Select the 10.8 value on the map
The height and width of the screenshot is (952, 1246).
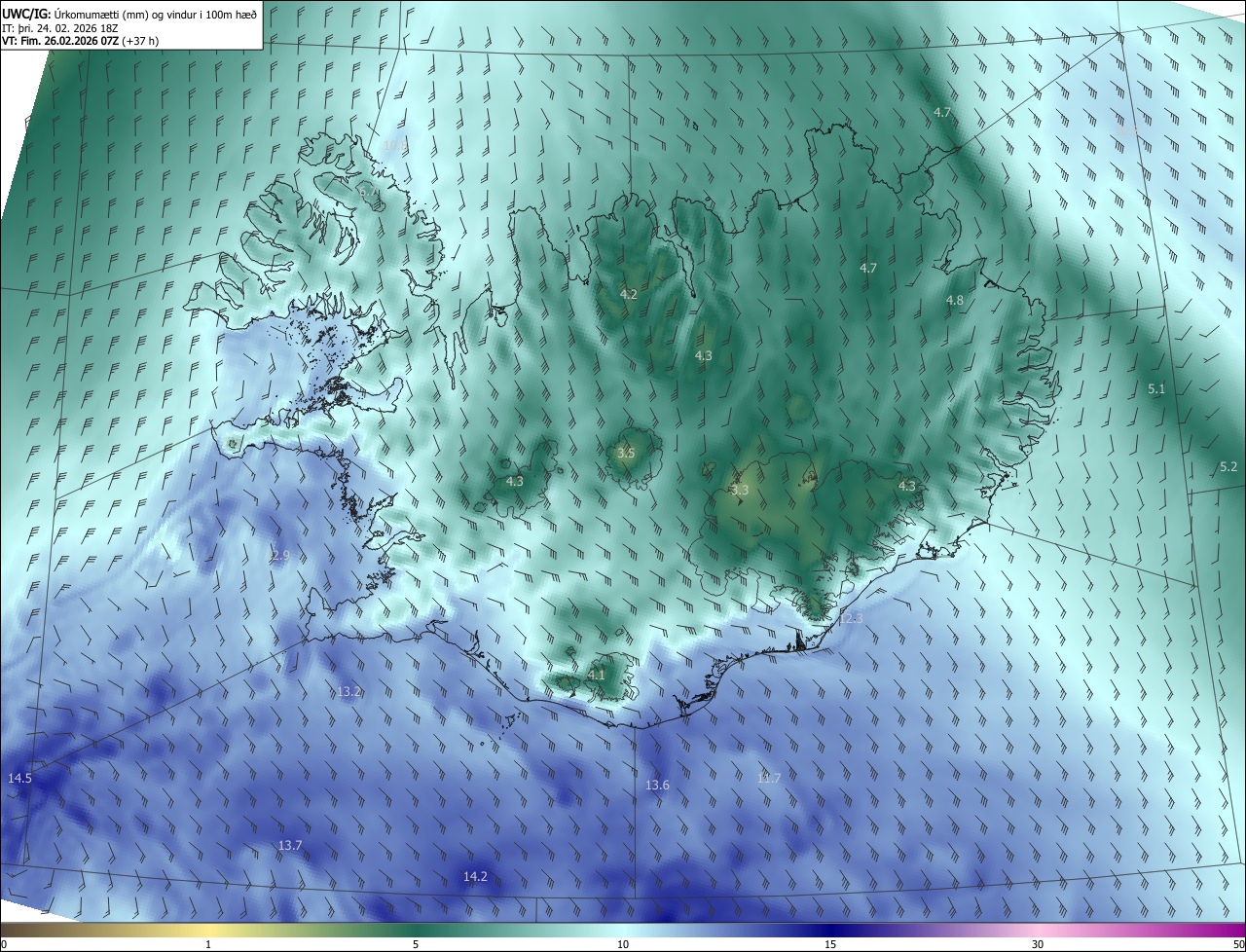(x=395, y=145)
